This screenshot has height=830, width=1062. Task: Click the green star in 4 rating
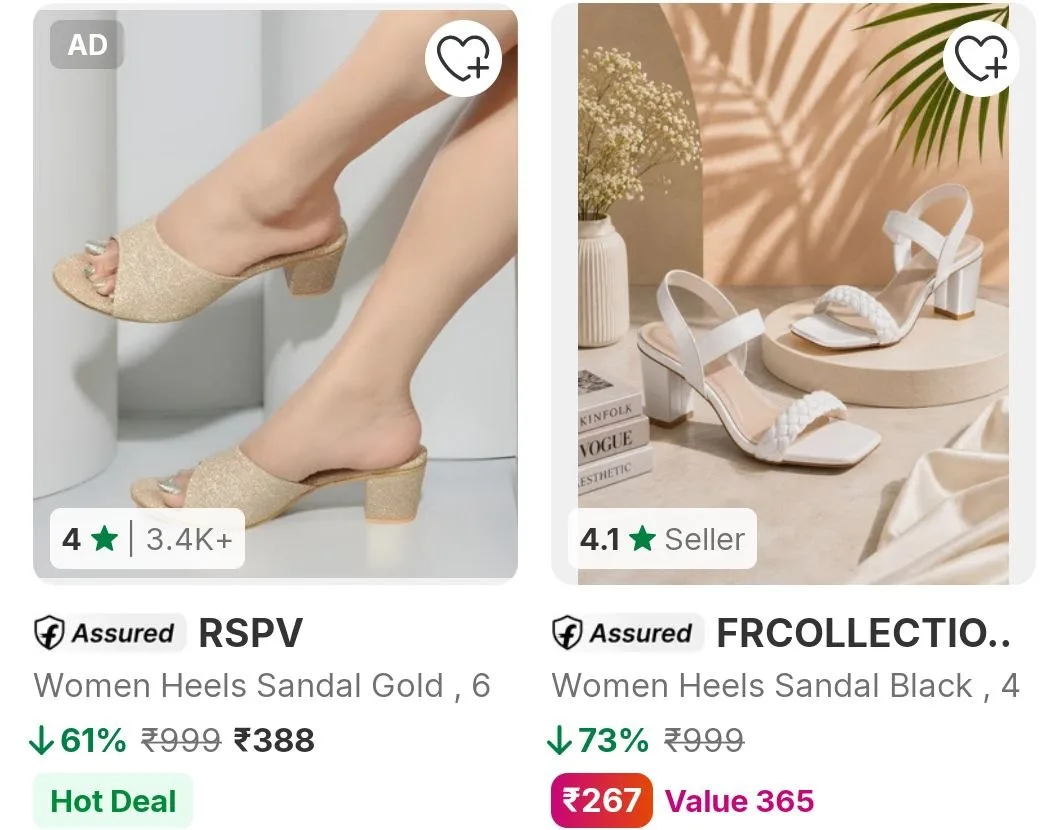(x=104, y=539)
